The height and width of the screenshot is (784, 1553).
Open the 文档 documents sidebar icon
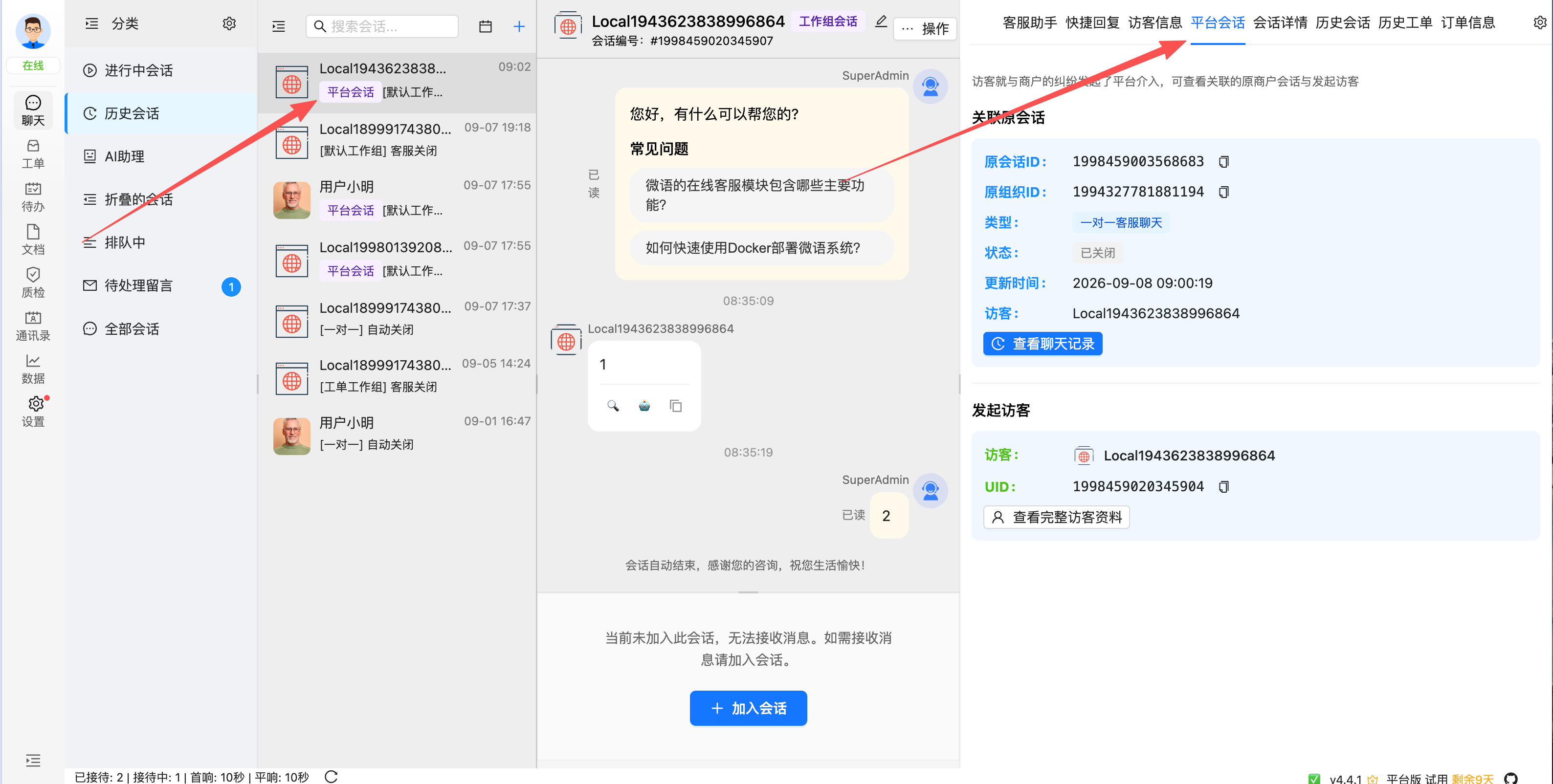tap(33, 240)
